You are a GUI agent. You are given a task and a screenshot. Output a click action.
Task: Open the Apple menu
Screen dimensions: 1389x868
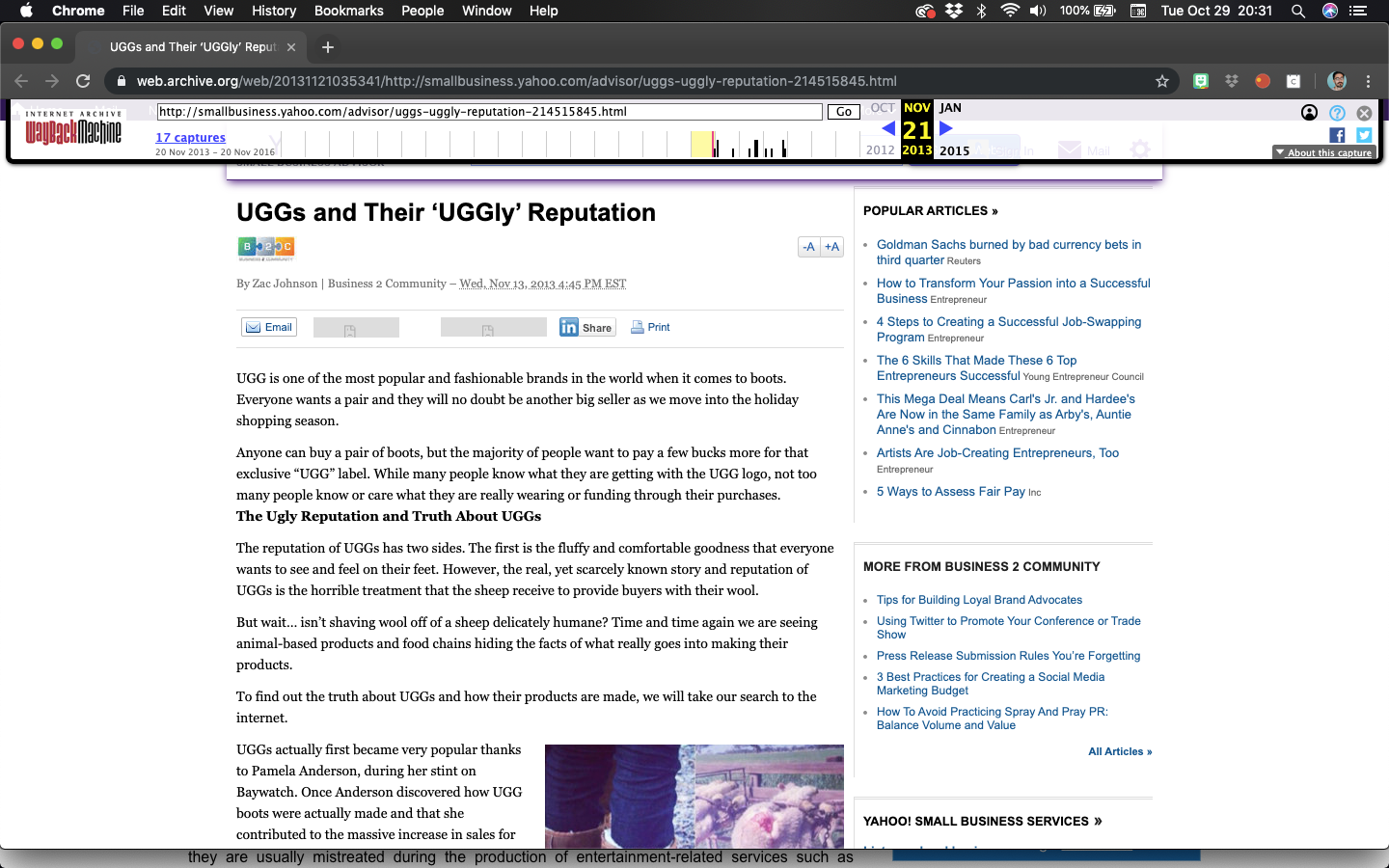pos(26,11)
